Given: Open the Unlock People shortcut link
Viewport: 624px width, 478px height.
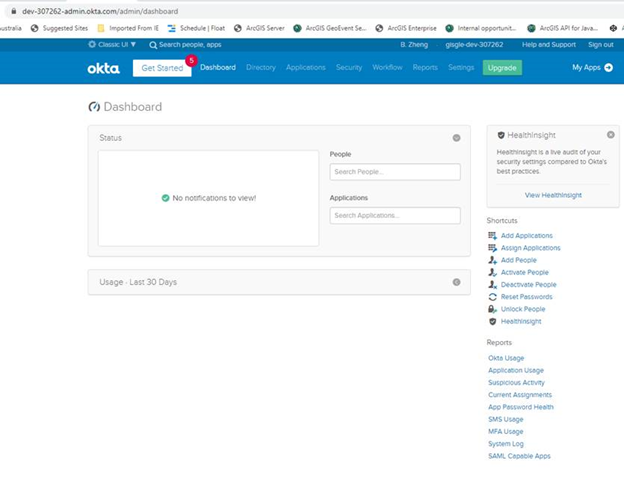Looking at the screenshot, I should pyautogui.click(x=523, y=309).
